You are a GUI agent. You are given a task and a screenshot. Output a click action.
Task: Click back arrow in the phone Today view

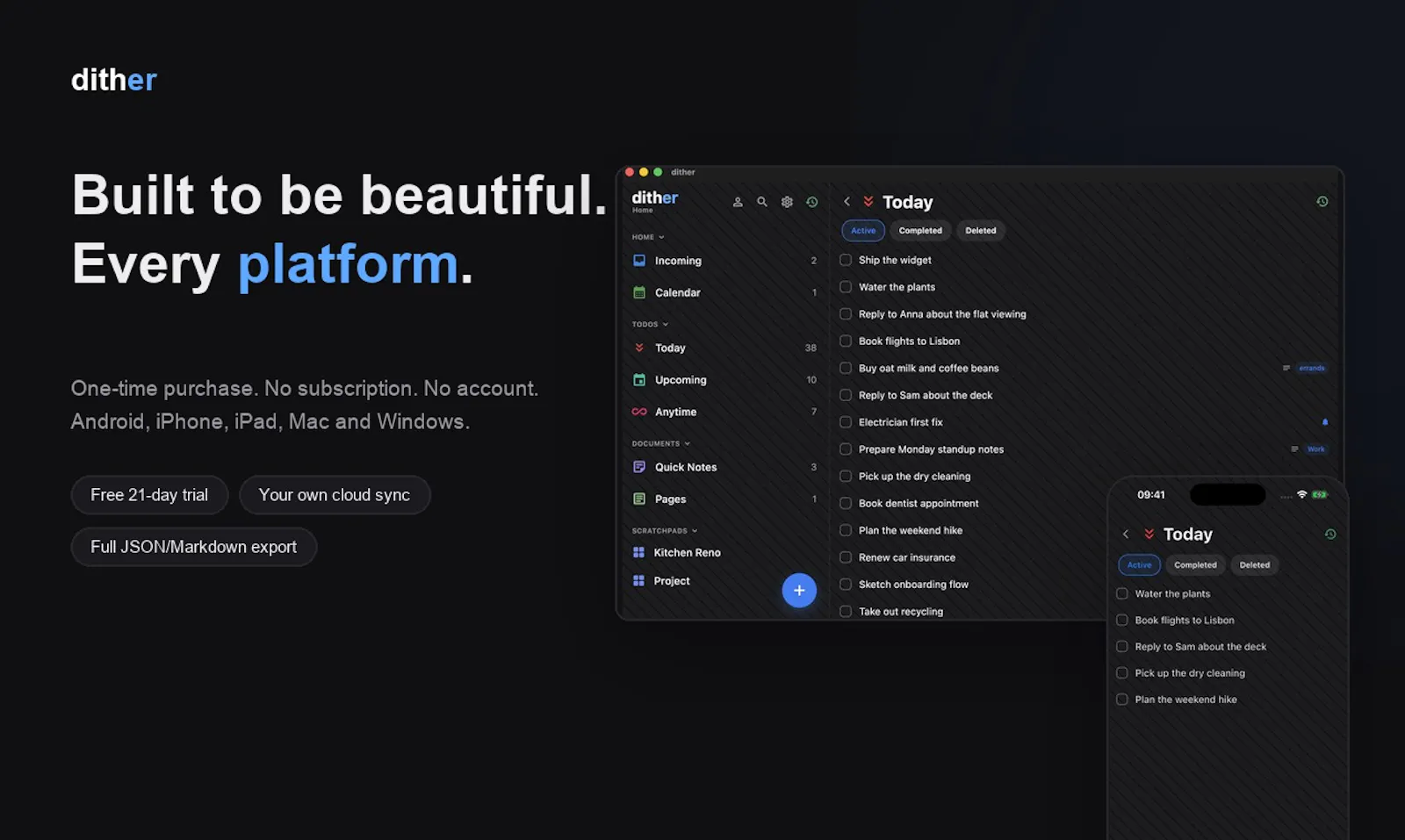coord(1126,534)
